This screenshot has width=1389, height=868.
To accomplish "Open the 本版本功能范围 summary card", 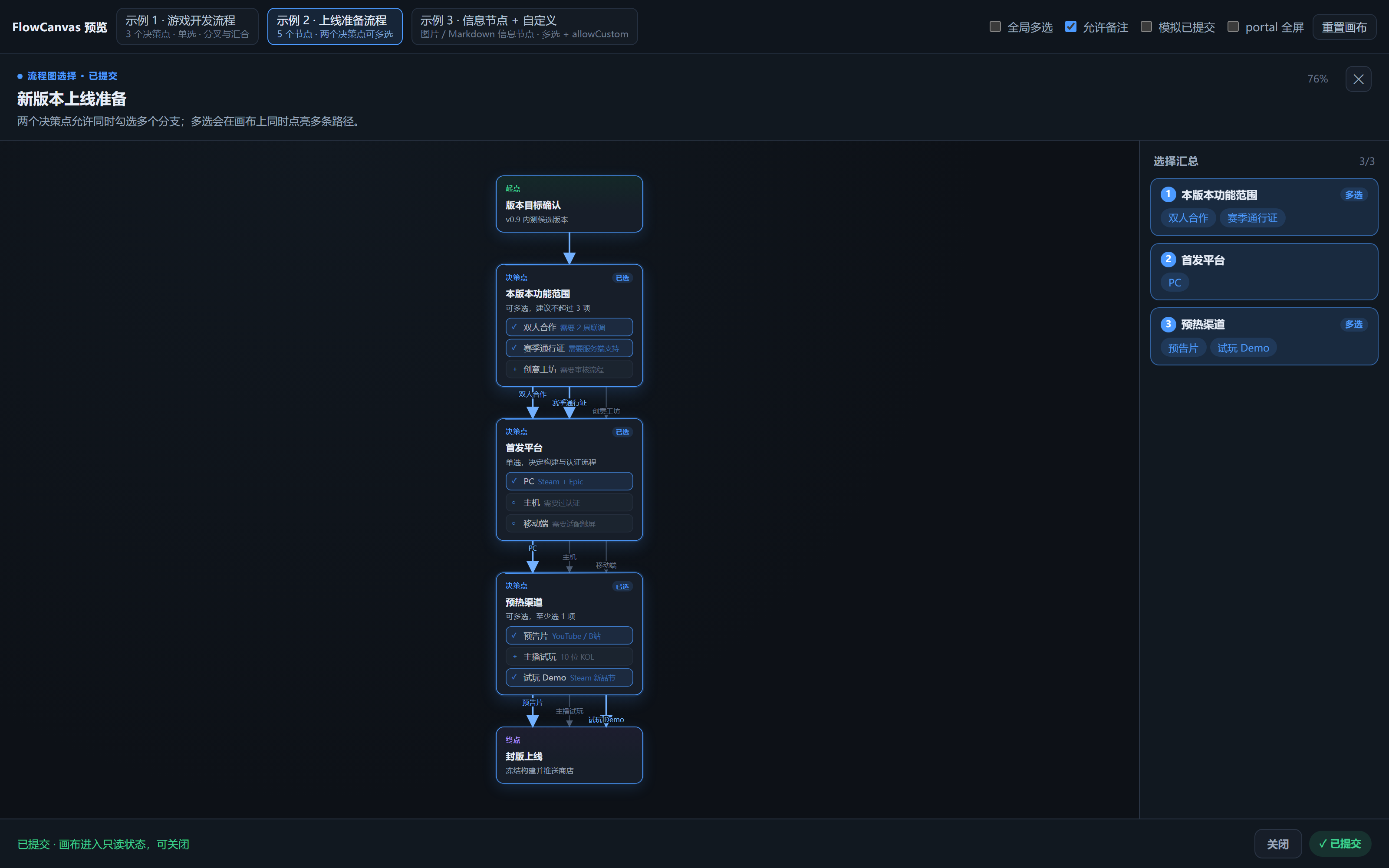I will coord(1264,207).
